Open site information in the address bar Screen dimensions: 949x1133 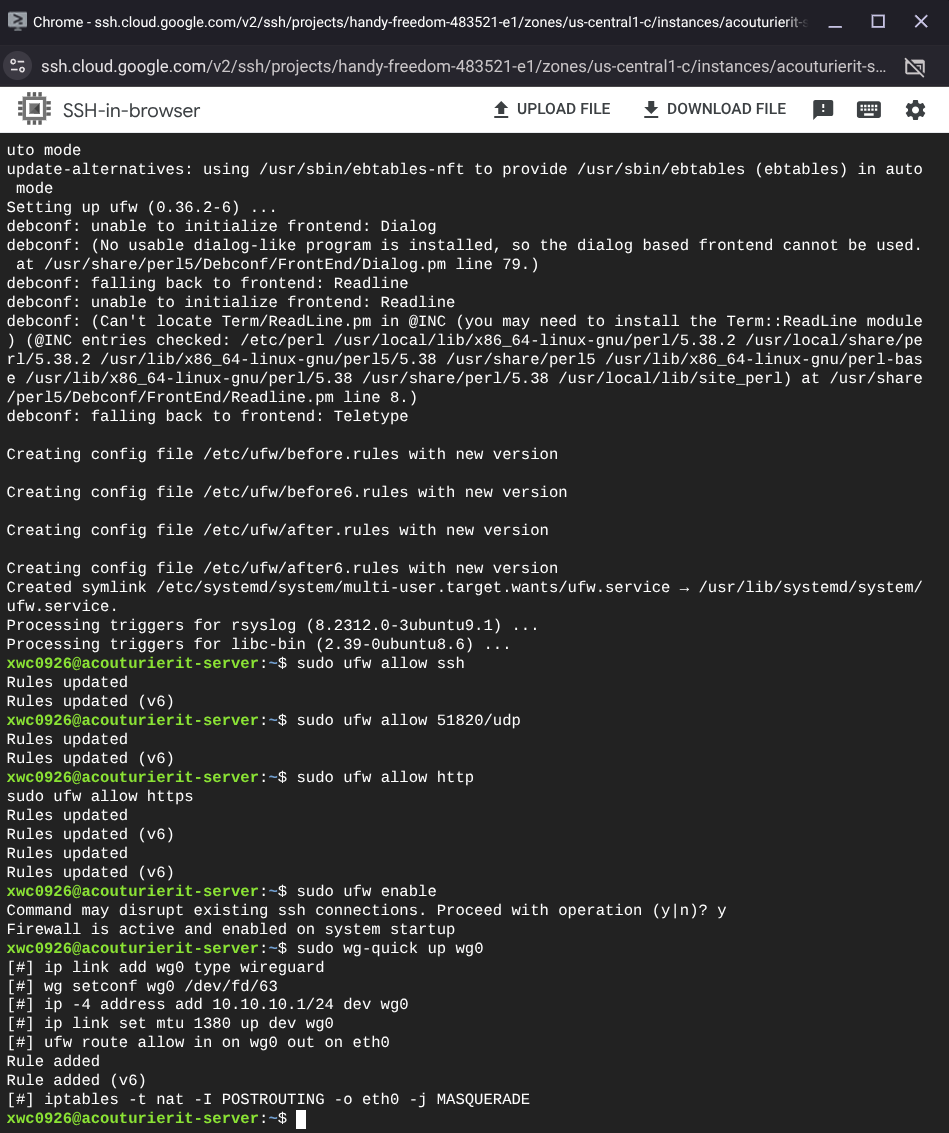(x=19, y=66)
